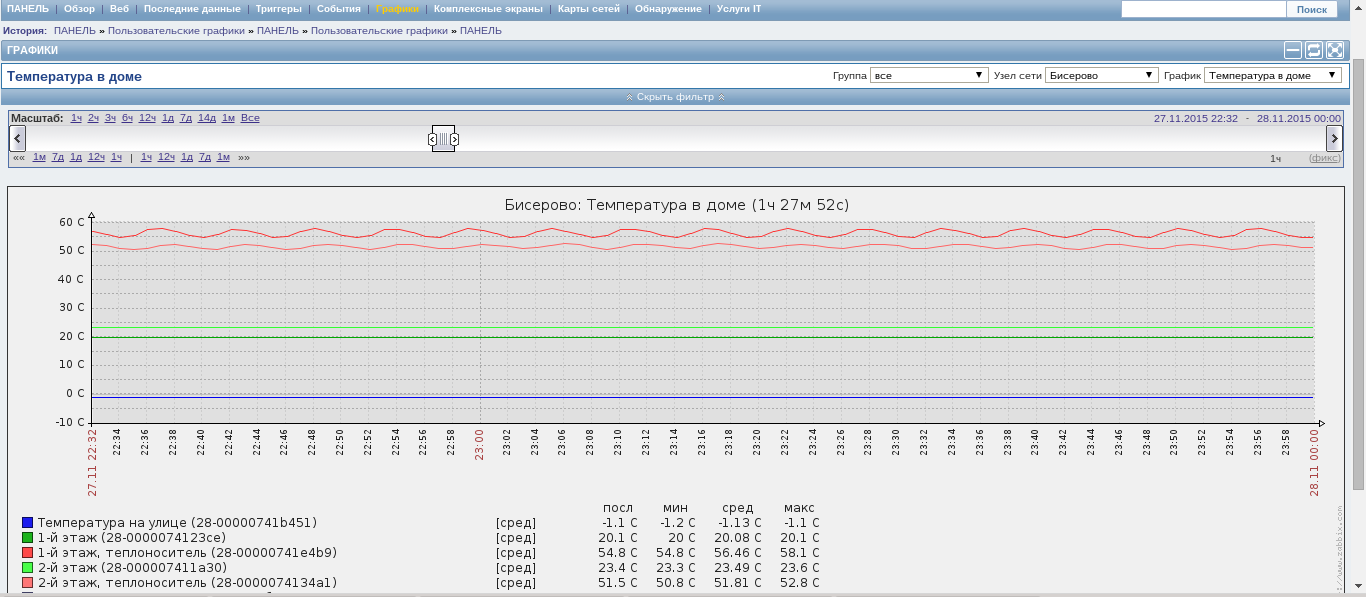The width and height of the screenshot is (1366, 597).
Task: Click the right arrow of the time scrollbar
Action: pyautogui.click(x=1334, y=139)
